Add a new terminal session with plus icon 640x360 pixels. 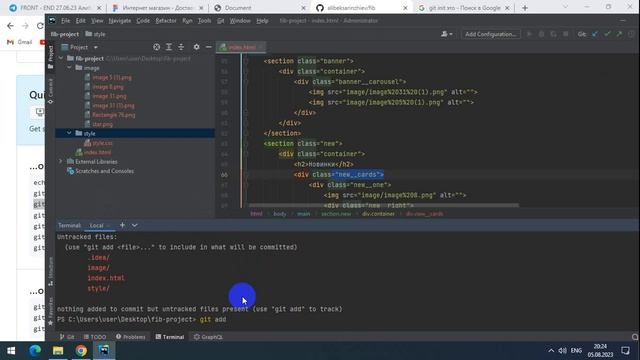122,225
